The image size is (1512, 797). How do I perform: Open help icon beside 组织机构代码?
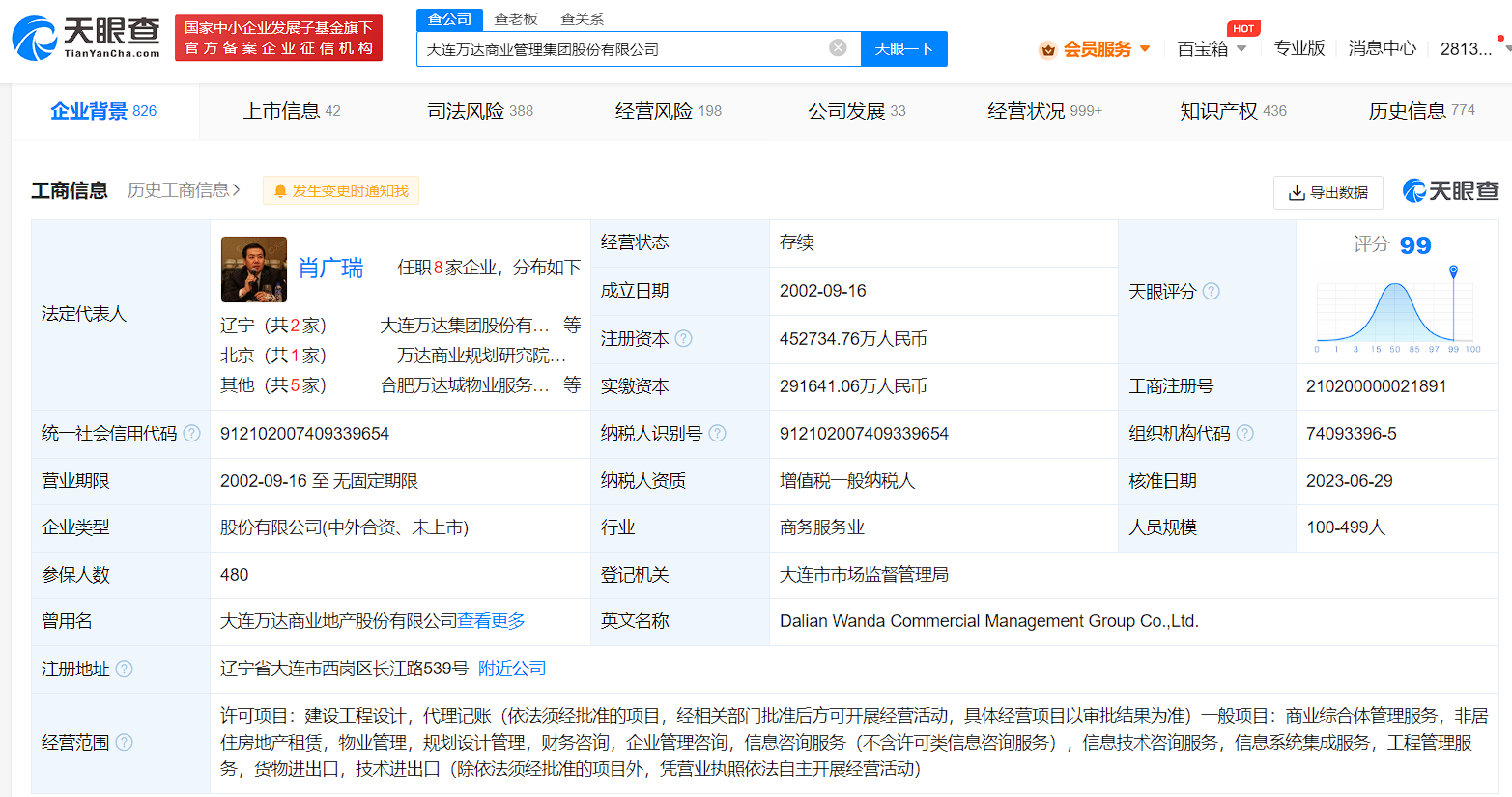[1244, 433]
